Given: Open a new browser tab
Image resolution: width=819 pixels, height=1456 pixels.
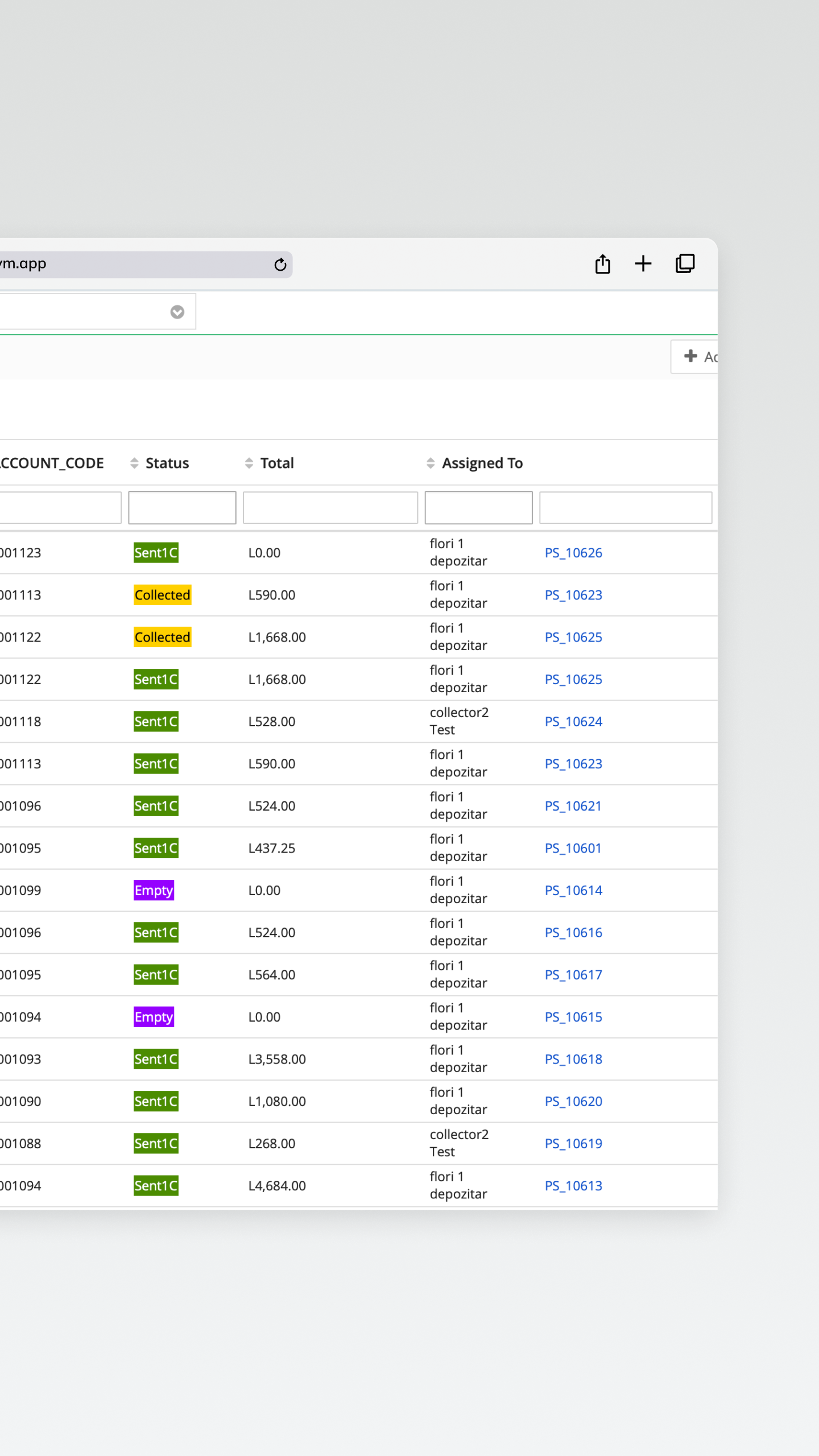Looking at the screenshot, I should [643, 264].
